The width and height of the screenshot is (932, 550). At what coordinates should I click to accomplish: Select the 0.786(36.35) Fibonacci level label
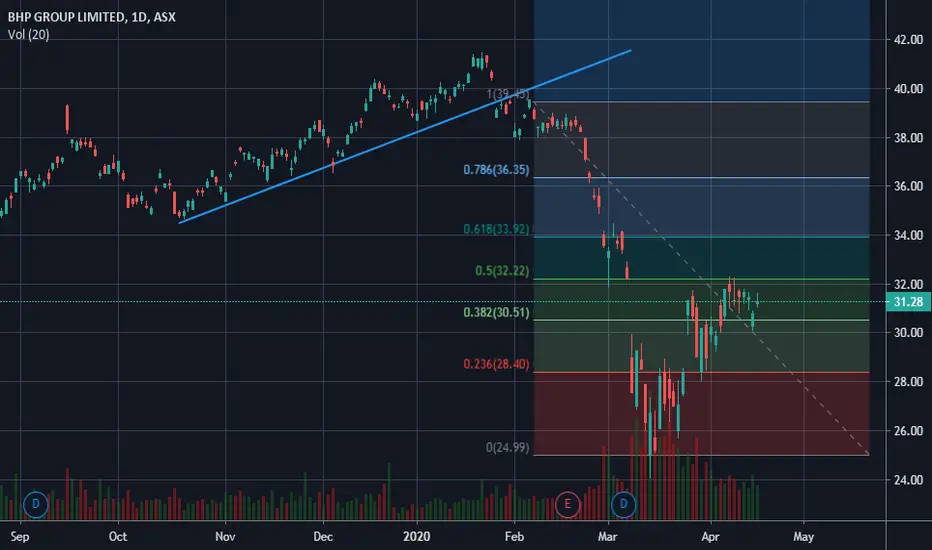[x=496, y=170]
